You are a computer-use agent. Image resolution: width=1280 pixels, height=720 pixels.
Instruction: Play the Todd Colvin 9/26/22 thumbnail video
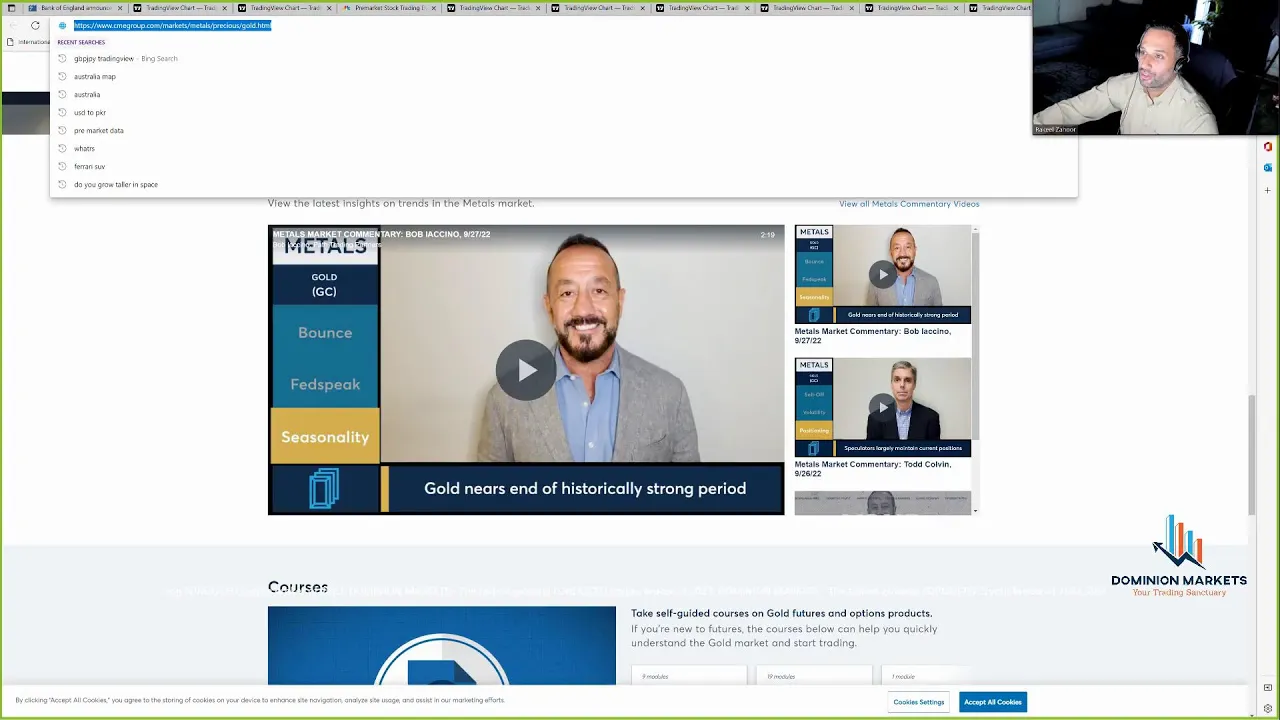pyautogui.click(x=882, y=407)
